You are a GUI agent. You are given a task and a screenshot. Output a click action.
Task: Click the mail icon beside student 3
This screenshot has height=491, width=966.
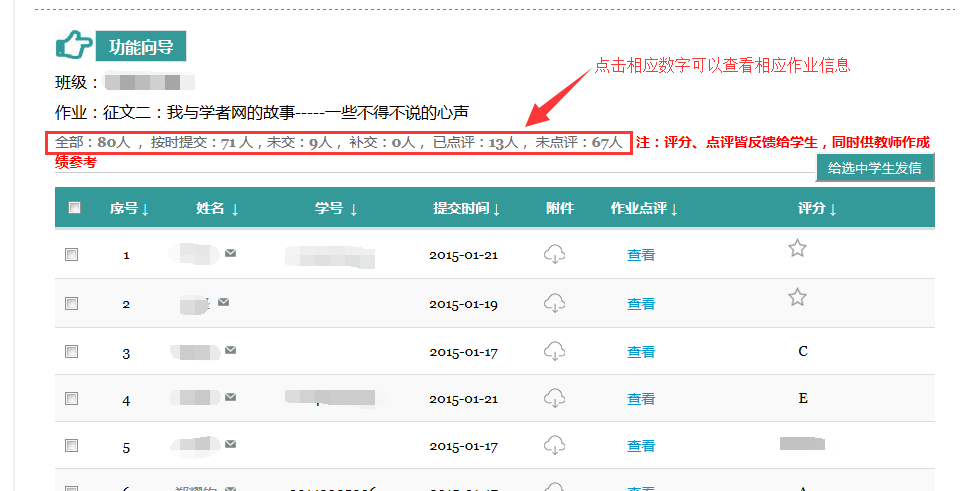click(231, 350)
